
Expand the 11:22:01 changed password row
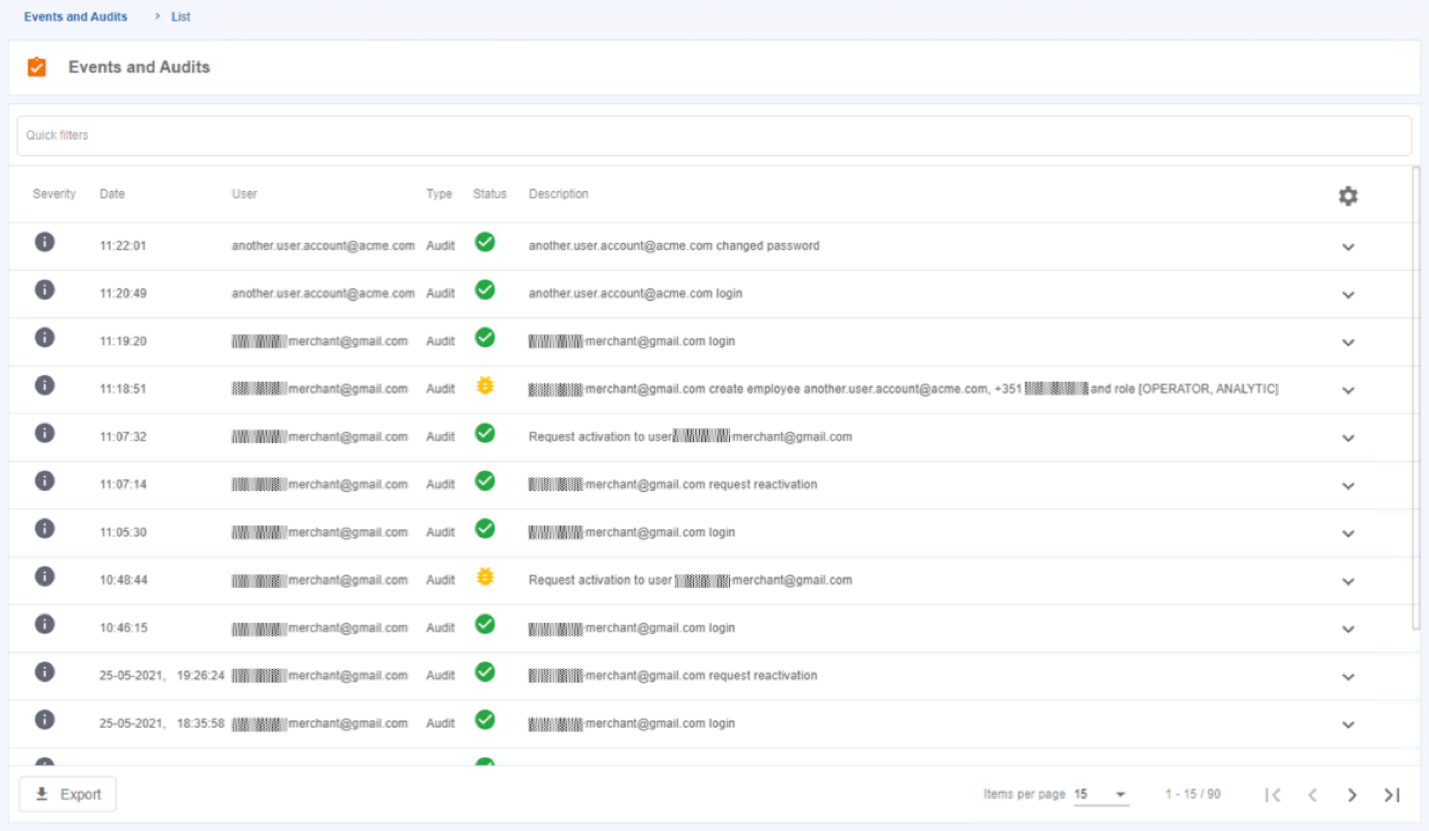point(1347,247)
